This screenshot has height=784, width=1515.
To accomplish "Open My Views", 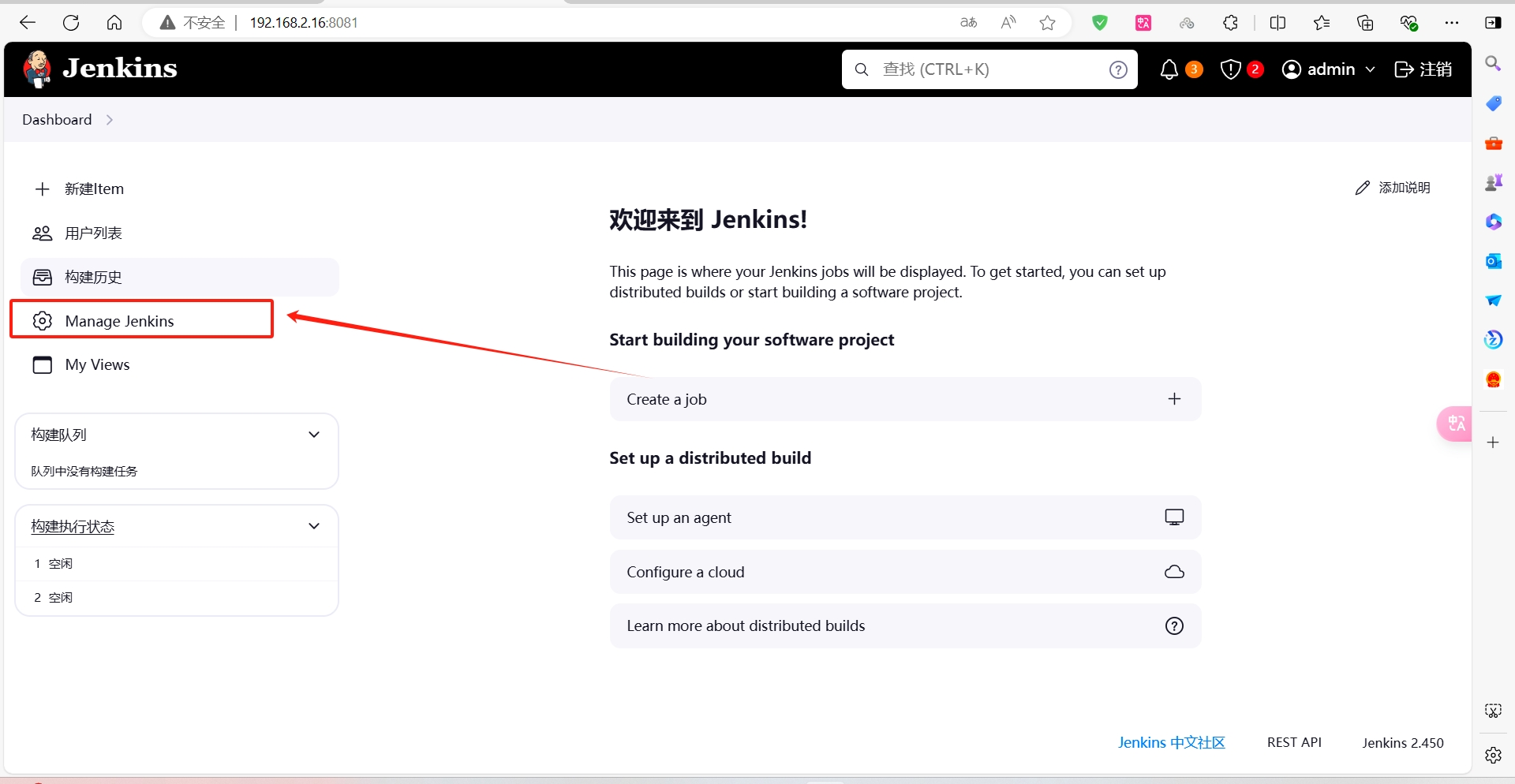I will click(180, 365).
